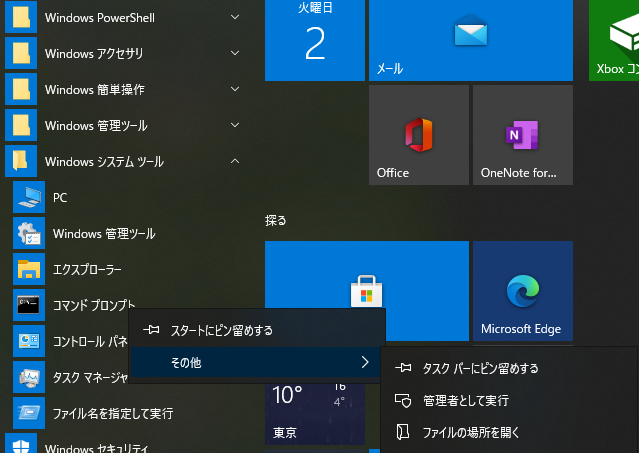The image size is (639, 453).
Task: Collapse the Windows システム ツール chevron
Action: (x=235, y=161)
